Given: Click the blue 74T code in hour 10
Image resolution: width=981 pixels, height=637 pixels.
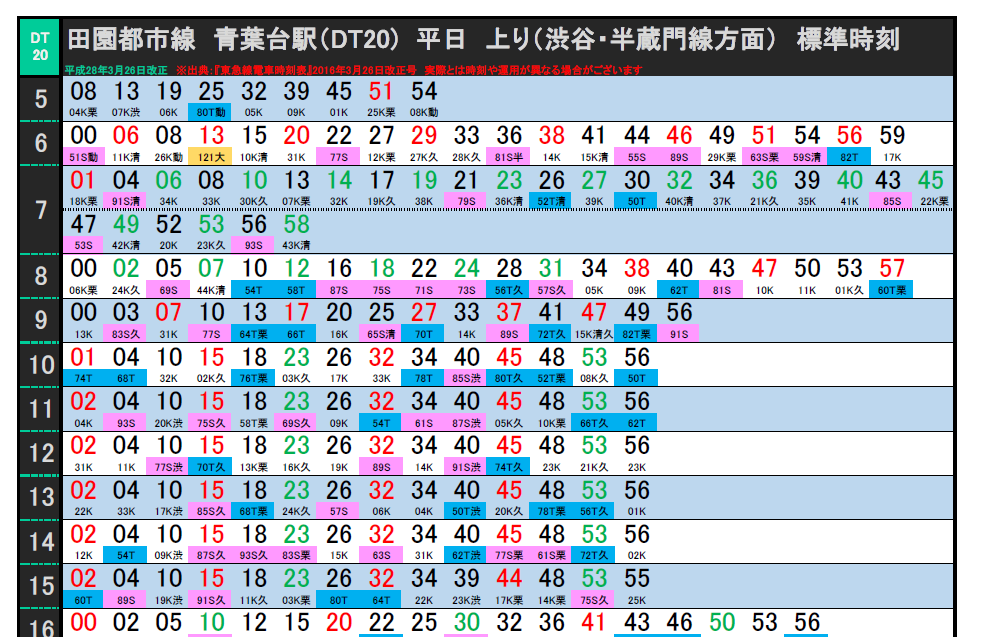Looking at the screenshot, I should tap(83, 378).
